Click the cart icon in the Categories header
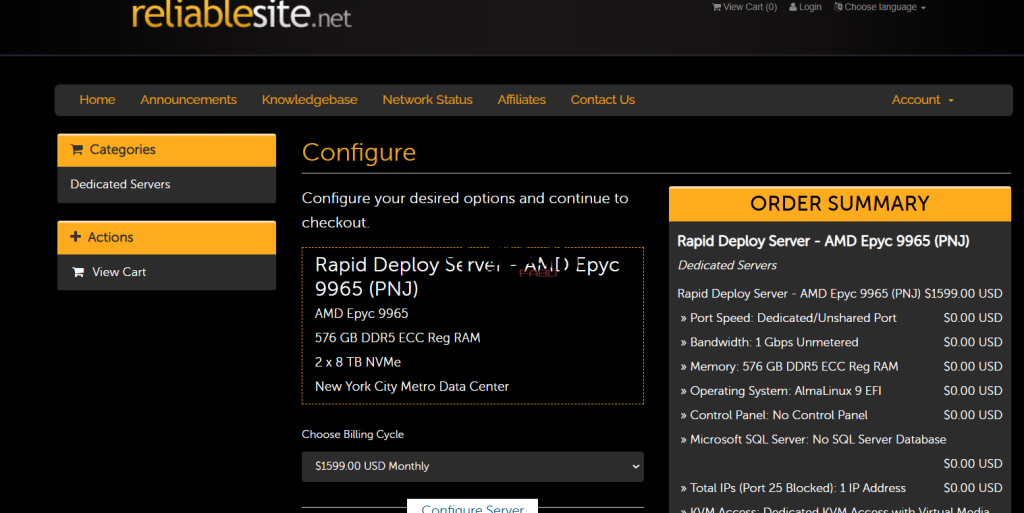The image size is (1024, 513). pyautogui.click(x=77, y=150)
